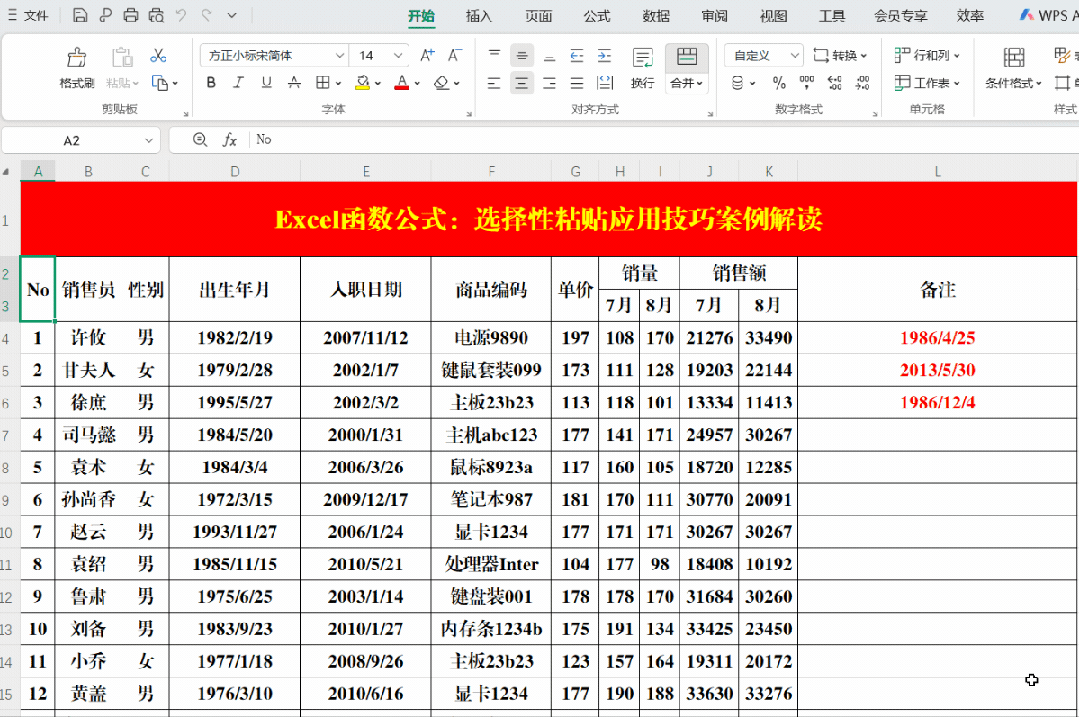The width and height of the screenshot is (1079, 717).
Task: Click the 行和列 rows and columns button
Action: pos(926,56)
